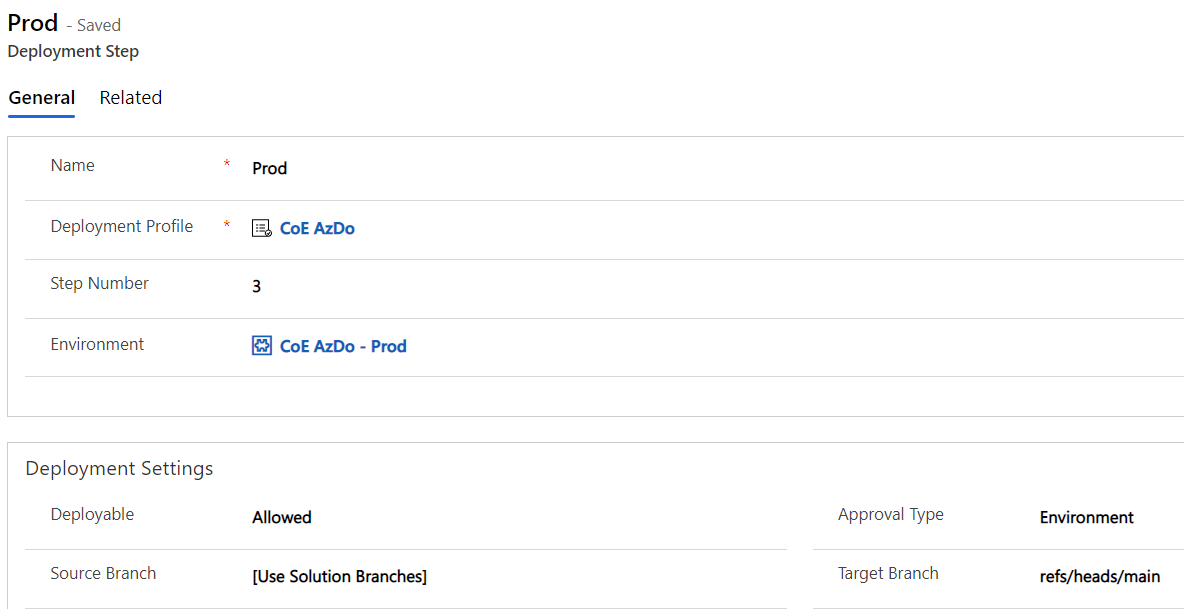Click the Deployment Step subtitle
1184x609 pixels.
[x=73, y=51]
